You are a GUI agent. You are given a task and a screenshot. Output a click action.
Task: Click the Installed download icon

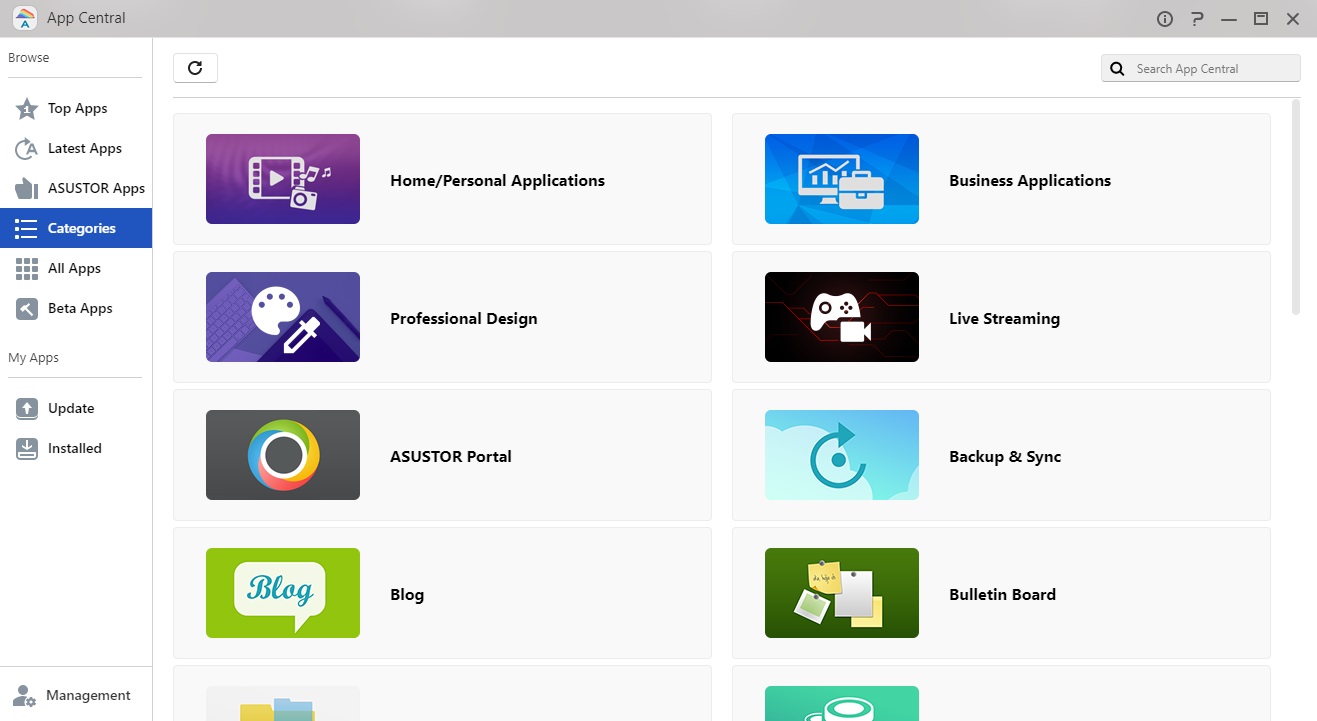coord(27,449)
